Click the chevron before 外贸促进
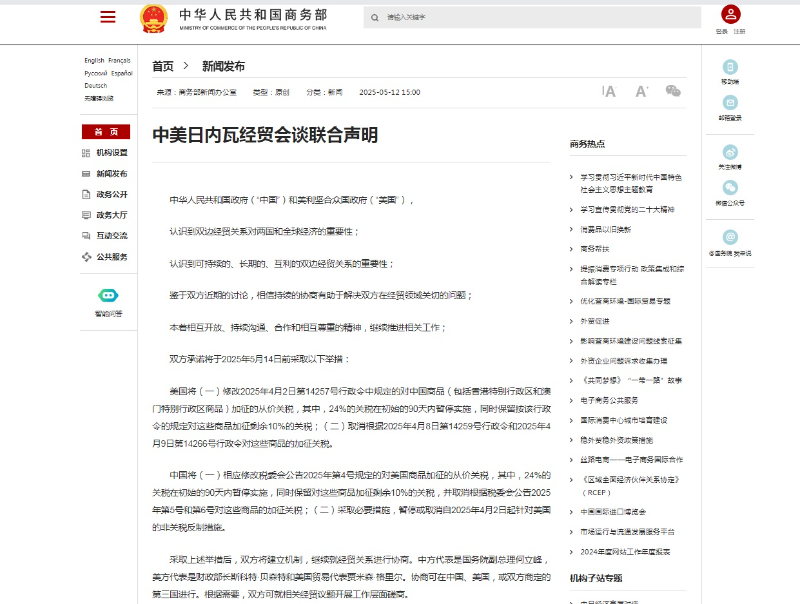 [x=571, y=321]
